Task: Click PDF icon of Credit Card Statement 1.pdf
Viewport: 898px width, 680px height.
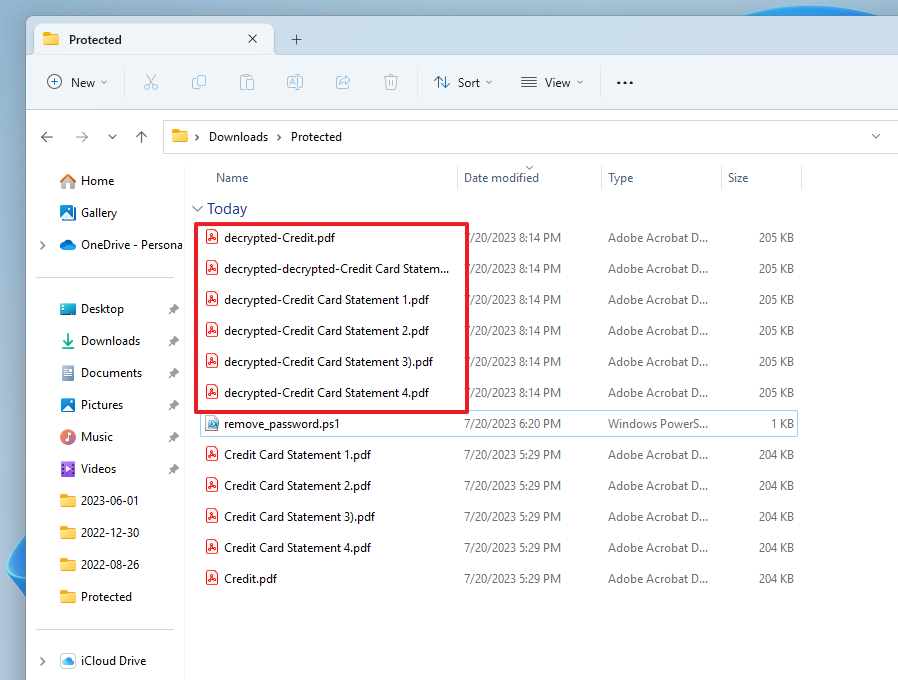Action: coord(212,454)
